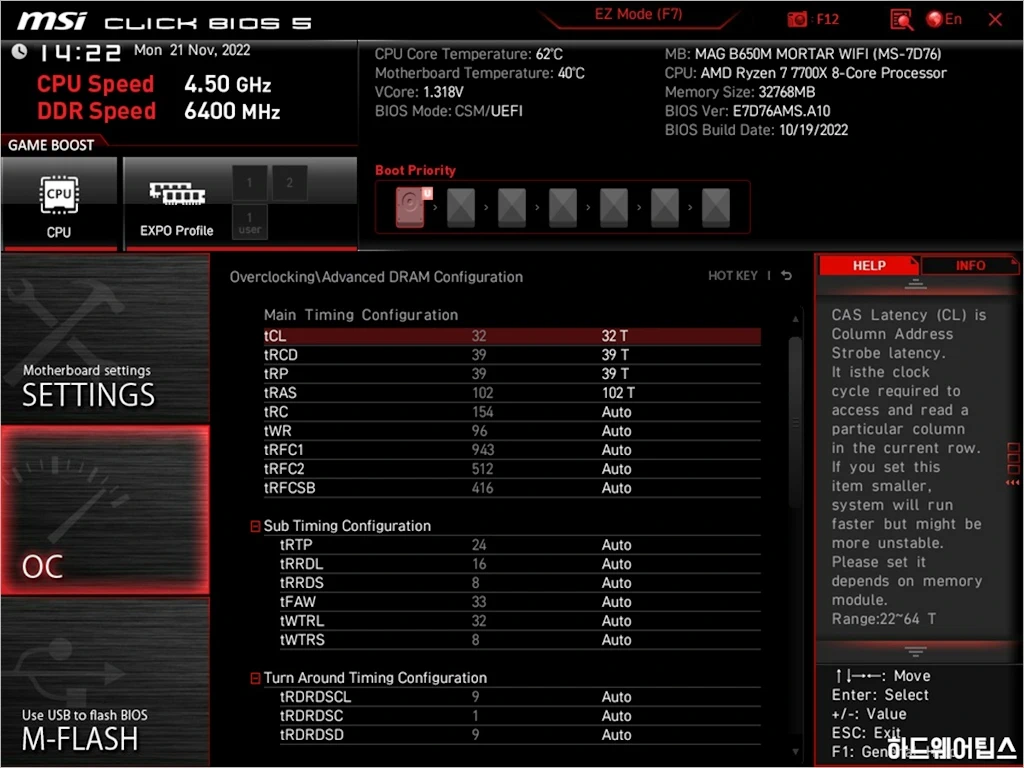Change the tWTRS Auto setting
1024x768 pixels.
616,639
